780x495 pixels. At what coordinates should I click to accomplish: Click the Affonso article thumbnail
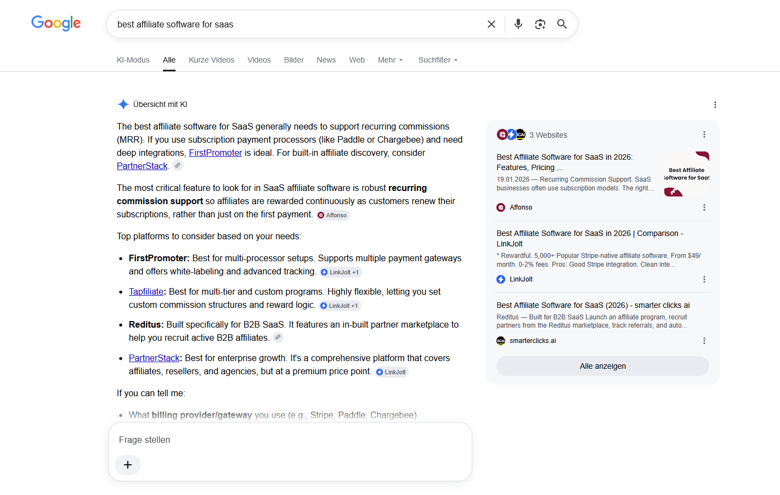686,174
